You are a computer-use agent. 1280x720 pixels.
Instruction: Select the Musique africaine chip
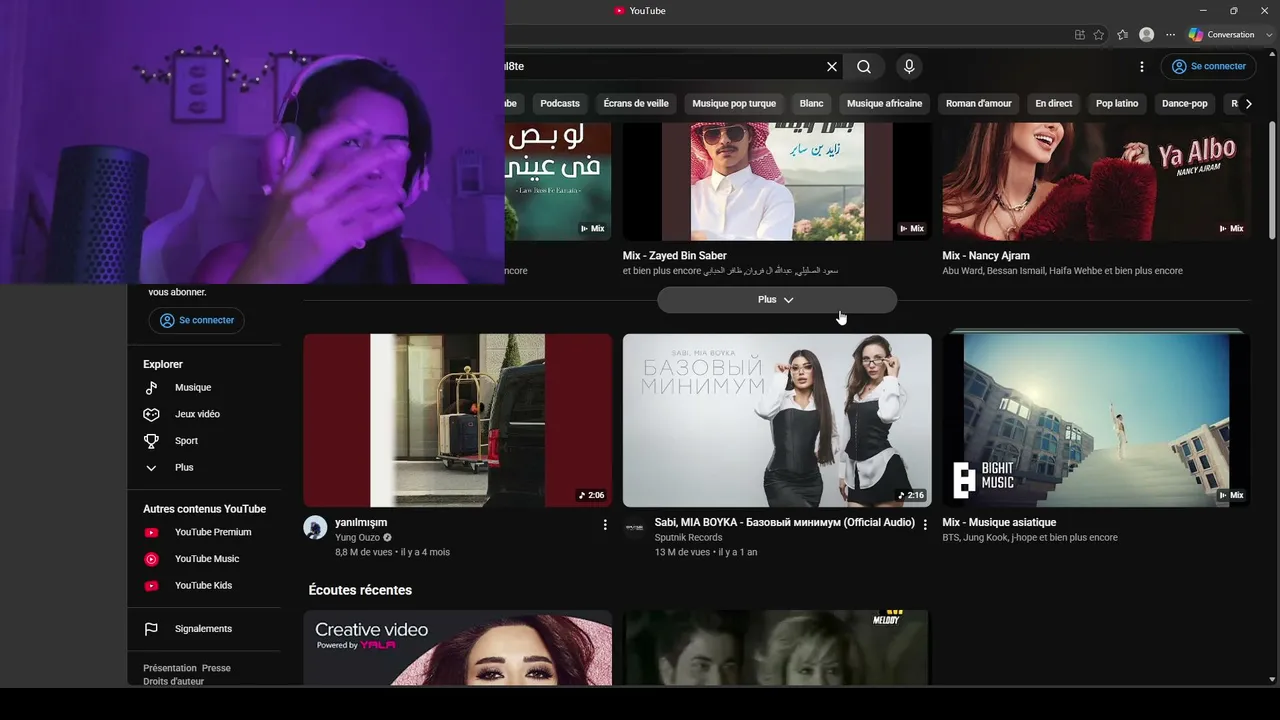click(x=885, y=104)
